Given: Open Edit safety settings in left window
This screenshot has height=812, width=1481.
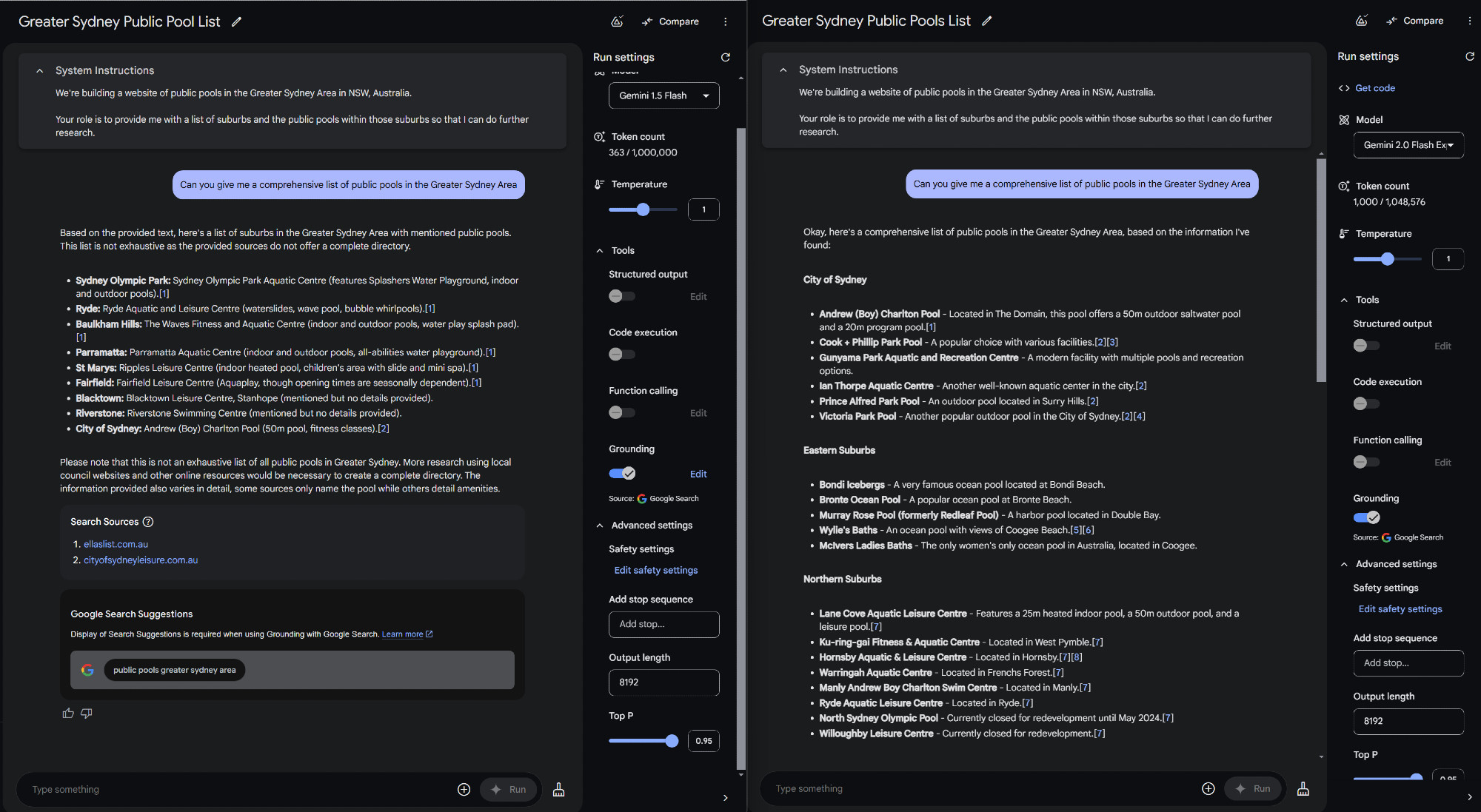Looking at the screenshot, I should (x=656, y=571).
